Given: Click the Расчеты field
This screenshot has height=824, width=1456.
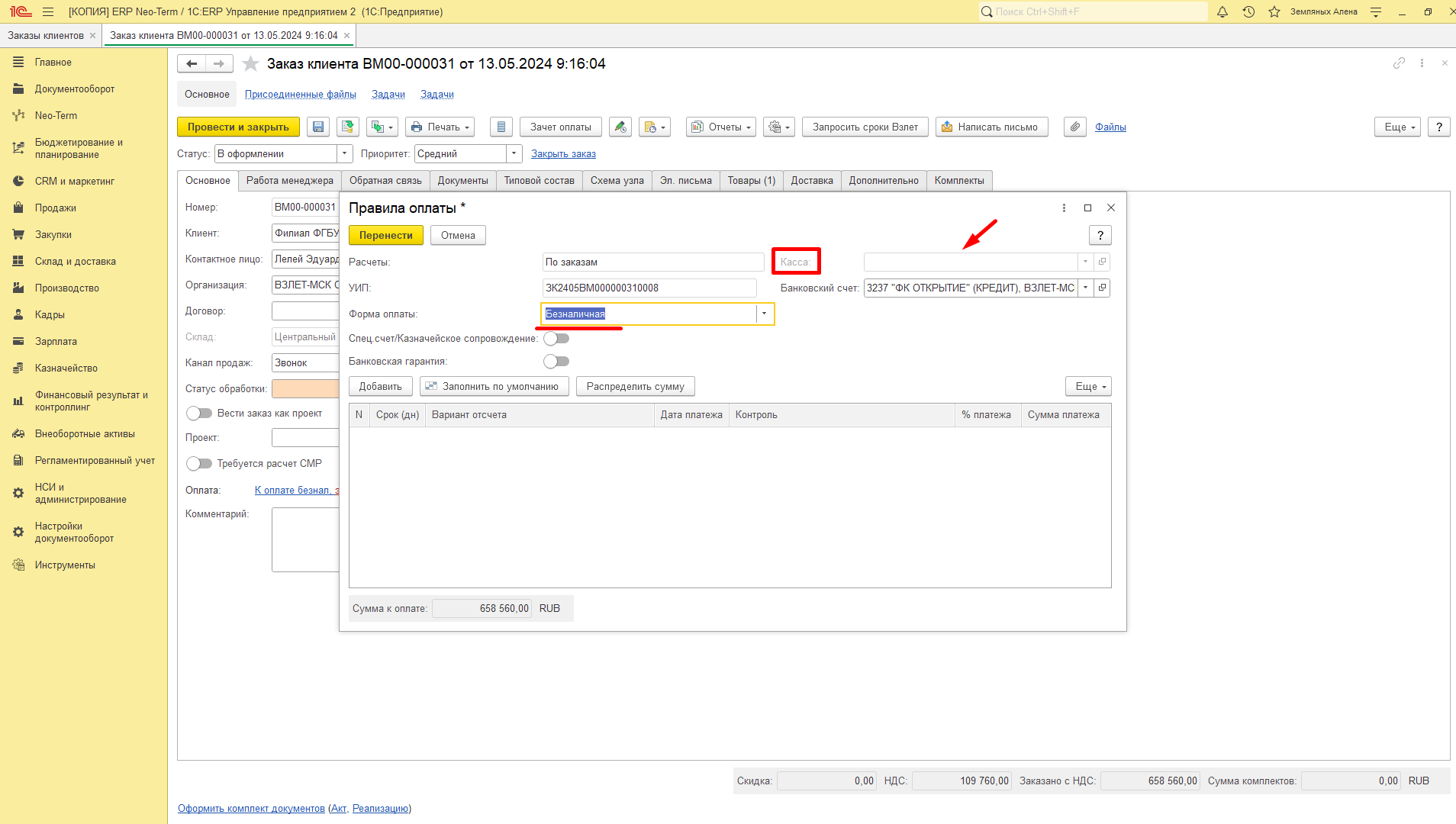Looking at the screenshot, I should coord(653,262).
